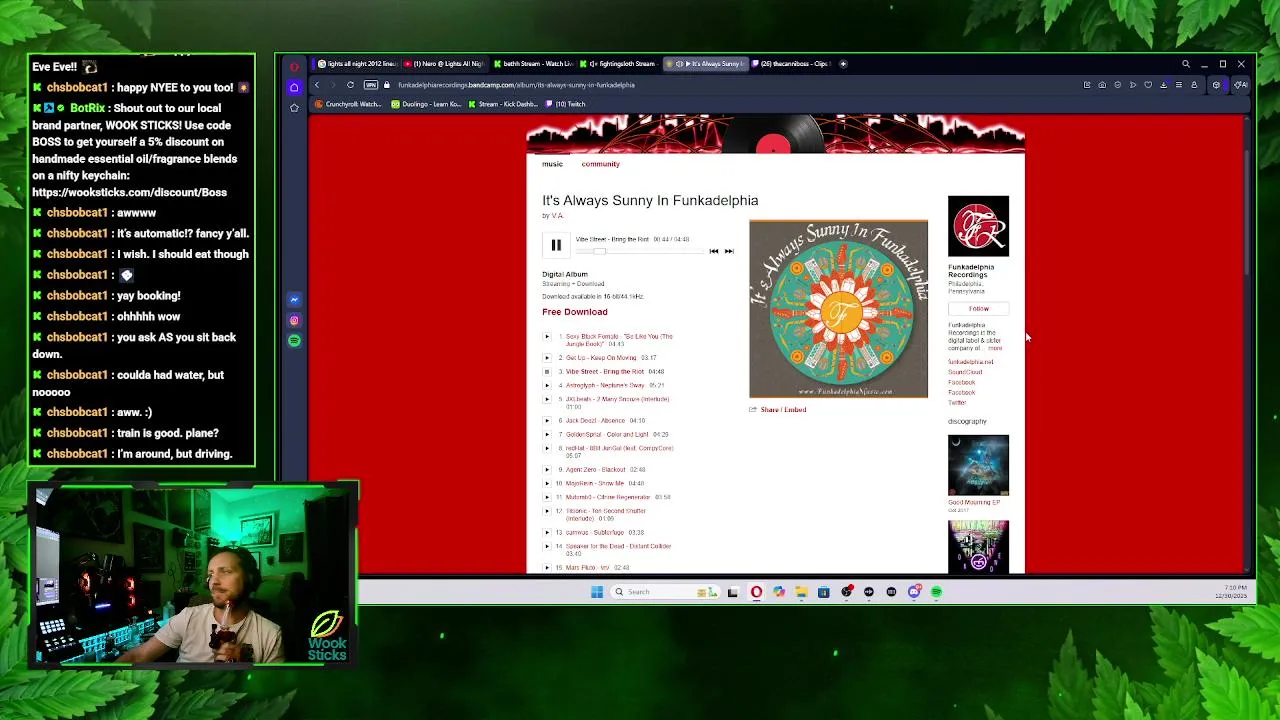This screenshot has height=720, width=1280.
Task: Open Opera menu logo icon
Action: click(294, 67)
